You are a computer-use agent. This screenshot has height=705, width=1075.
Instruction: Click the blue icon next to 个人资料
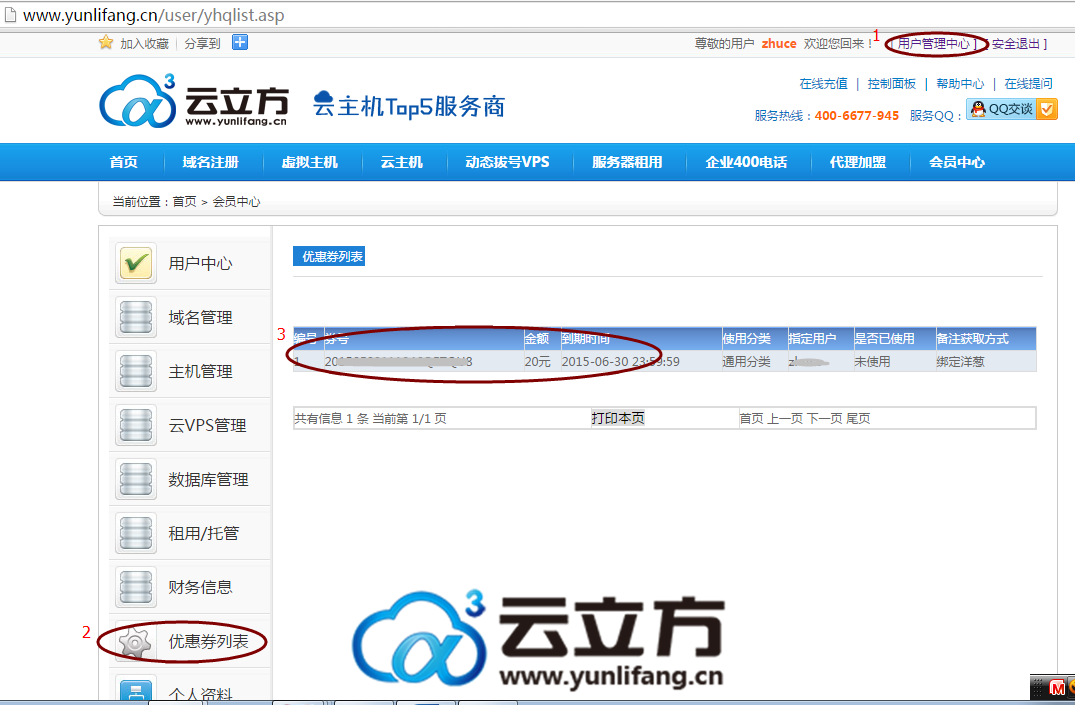(136, 689)
